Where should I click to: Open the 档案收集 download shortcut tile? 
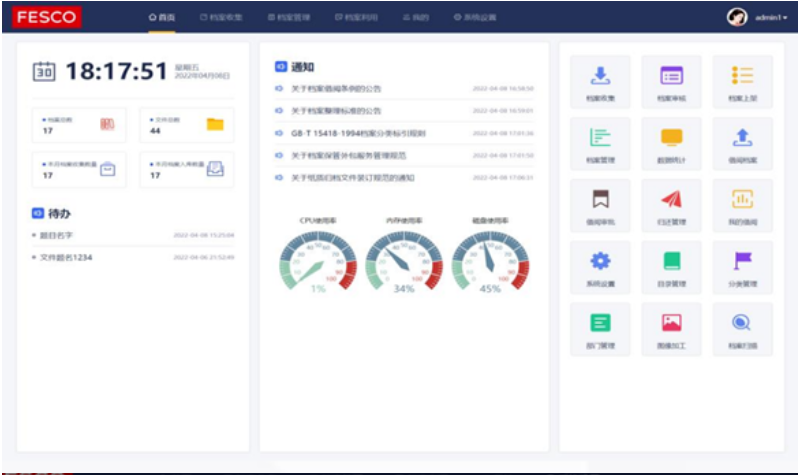coord(600,81)
